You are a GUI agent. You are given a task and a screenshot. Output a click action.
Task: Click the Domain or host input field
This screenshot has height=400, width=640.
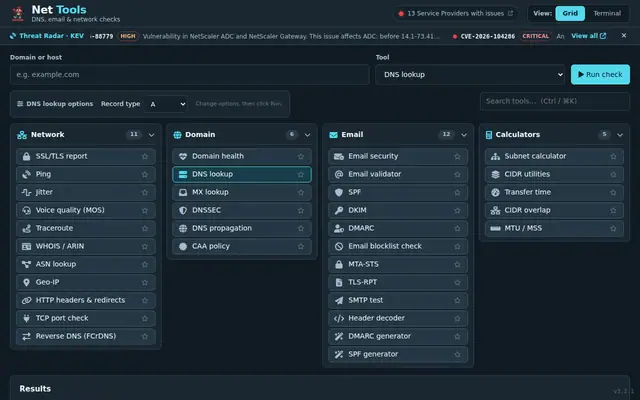(189, 75)
